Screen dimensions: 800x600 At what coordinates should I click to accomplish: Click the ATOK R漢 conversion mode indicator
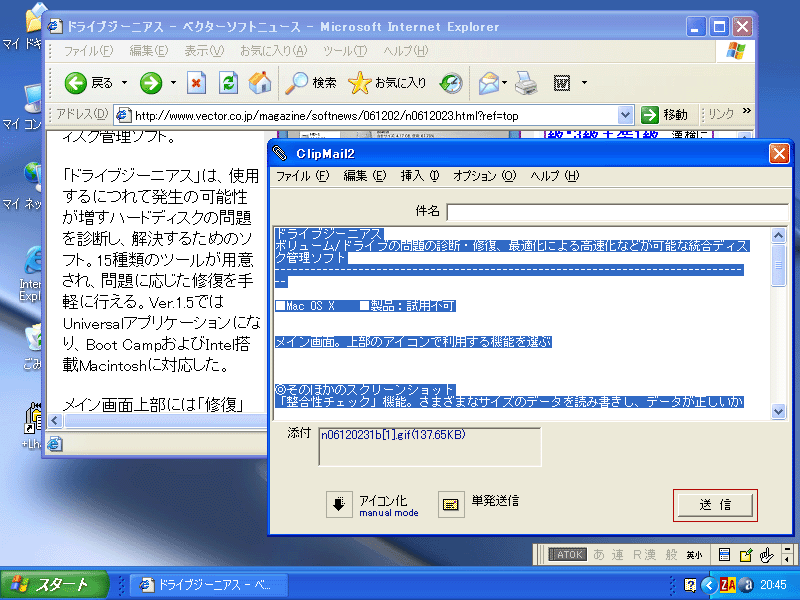644,555
